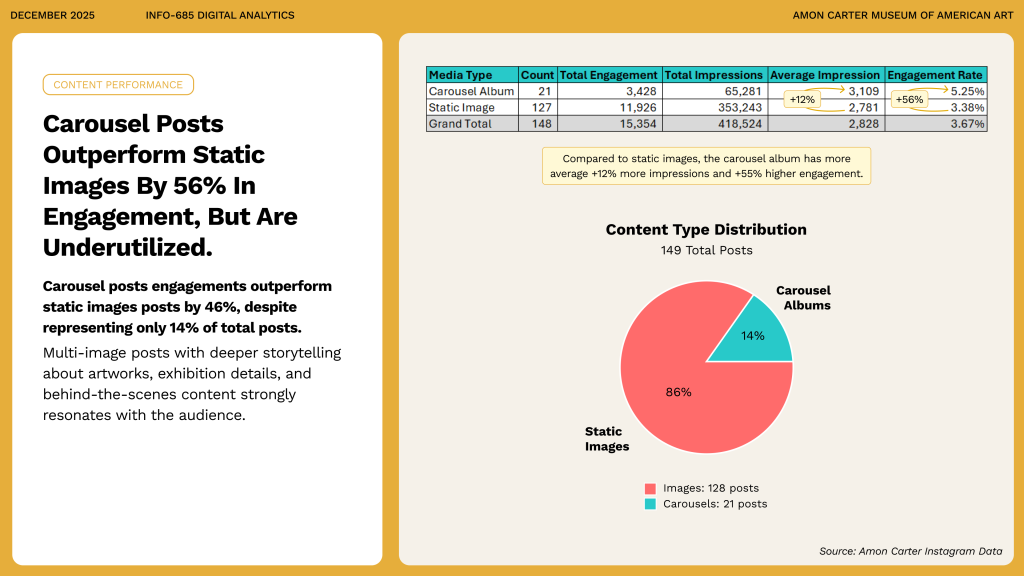Image resolution: width=1024 pixels, height=576 pixels.
Task: Select the yellow comparison note box
Action: (x=706, y=166)
